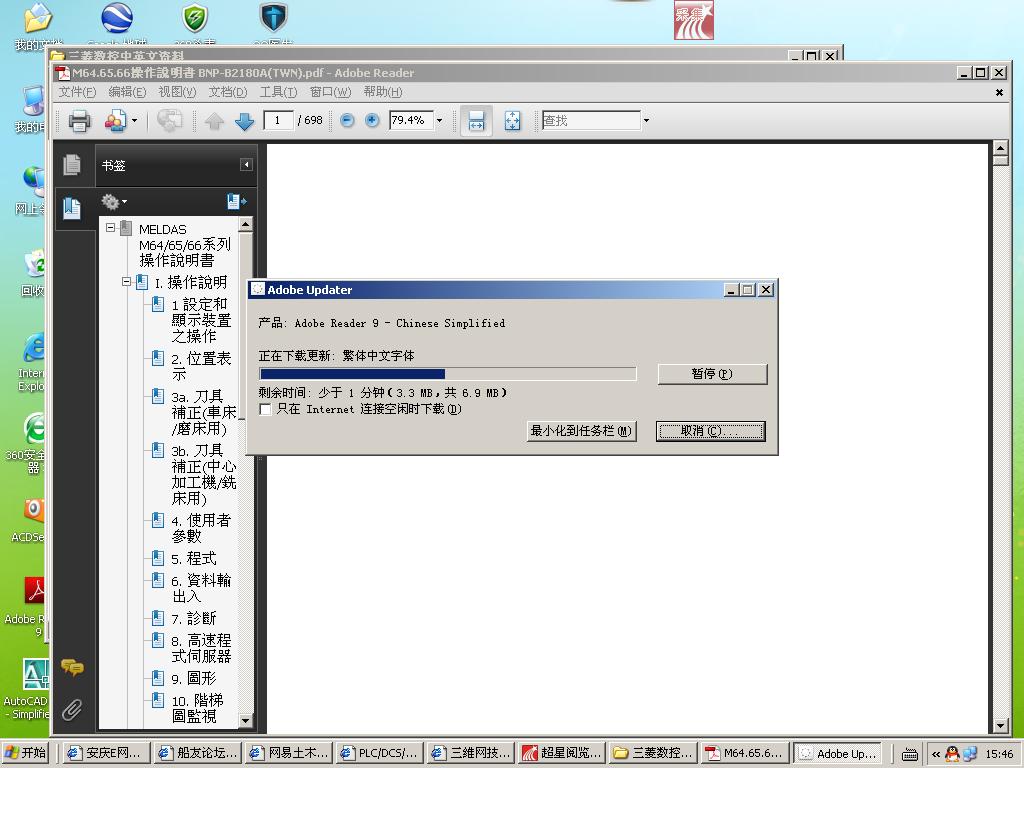Click the 查找 search input field
Image resolution: width=1024 pixels, height=830 pixels.
(x=590, y=121)
